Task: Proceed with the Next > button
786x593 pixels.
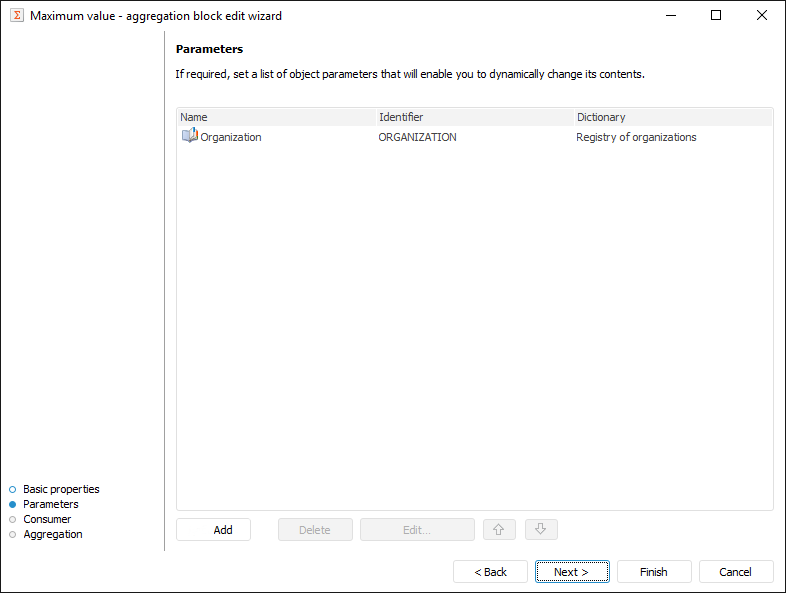Action: coord(572,572)
